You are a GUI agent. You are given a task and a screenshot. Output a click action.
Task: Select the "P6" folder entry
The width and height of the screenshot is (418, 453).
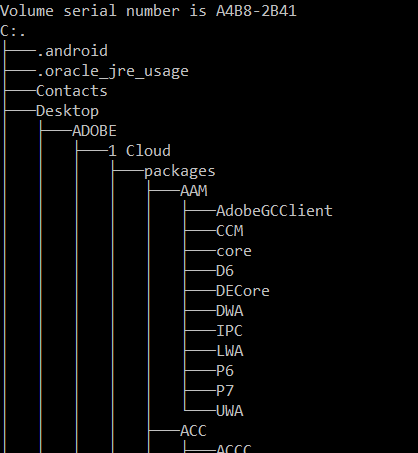tap(225, 371)
